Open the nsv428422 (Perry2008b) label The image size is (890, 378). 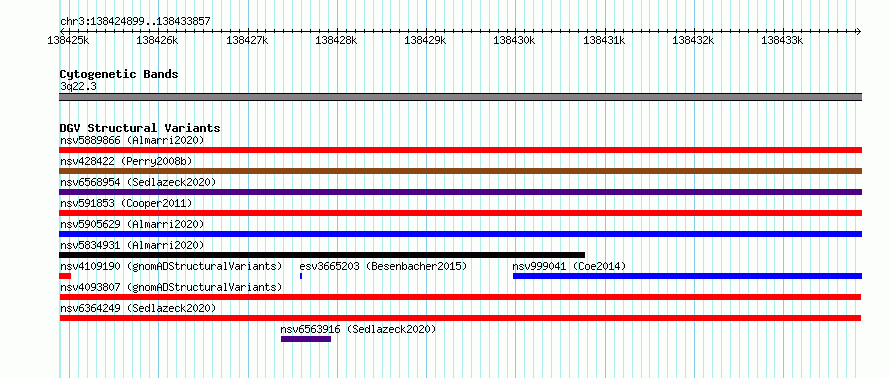(x=126, y=161)
